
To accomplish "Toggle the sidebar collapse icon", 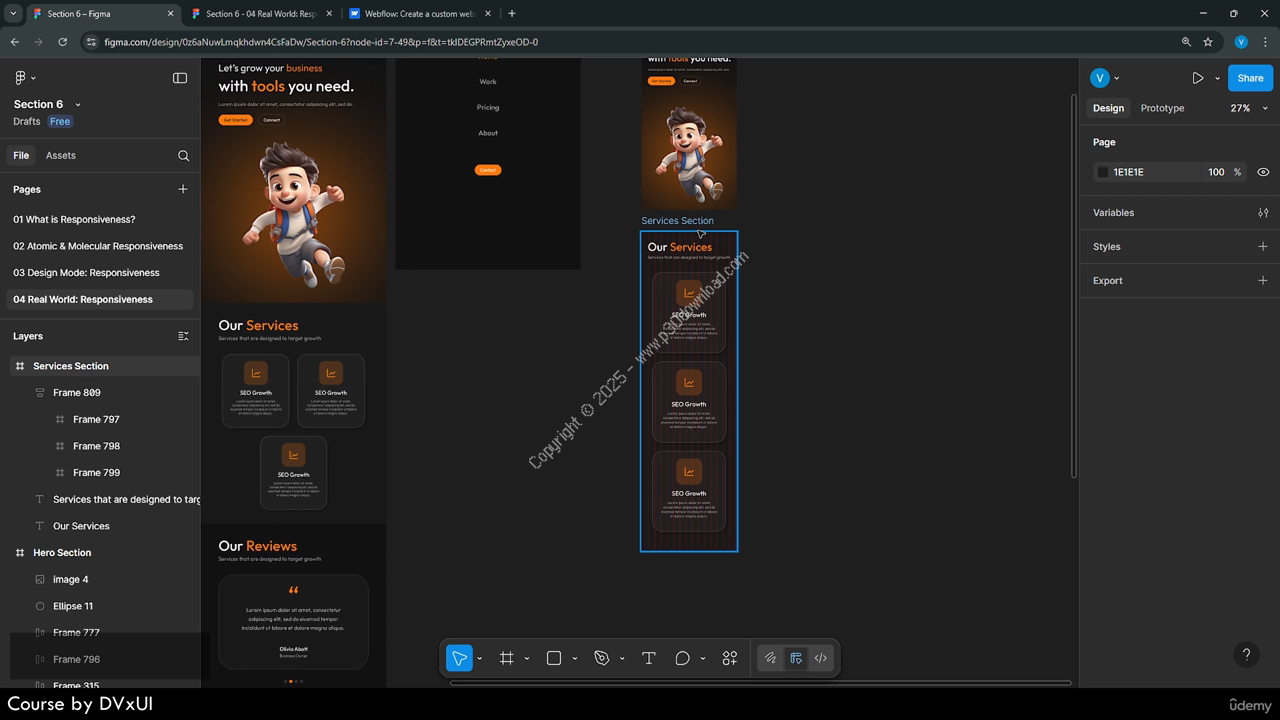I will click(180, 78).
